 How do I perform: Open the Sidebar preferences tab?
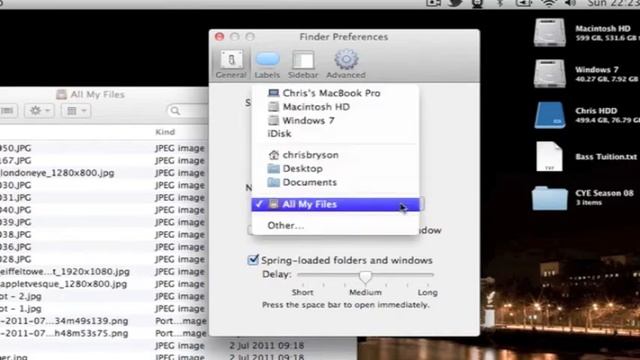tap(303, 64)
